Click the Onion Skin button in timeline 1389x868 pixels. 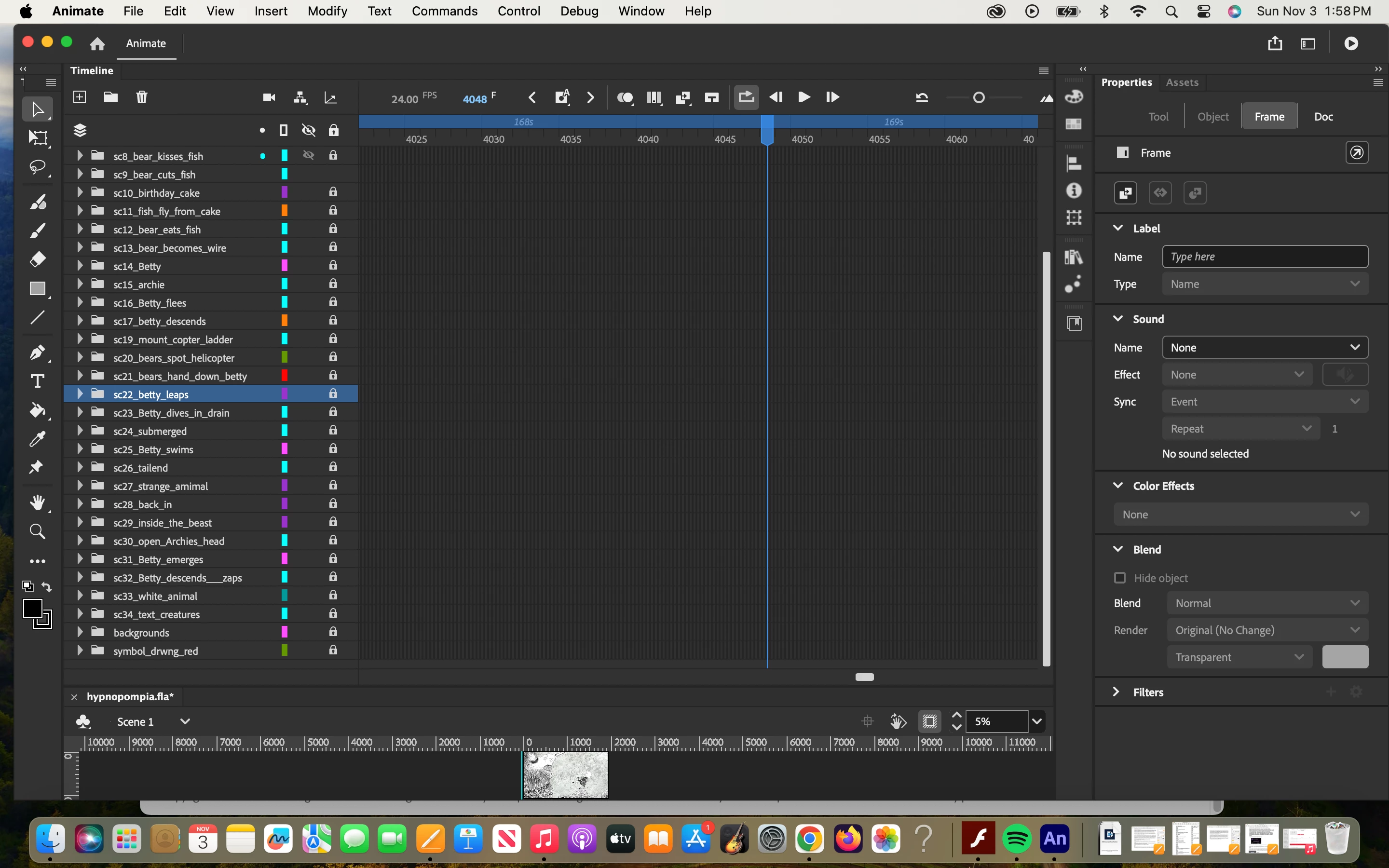625,97
